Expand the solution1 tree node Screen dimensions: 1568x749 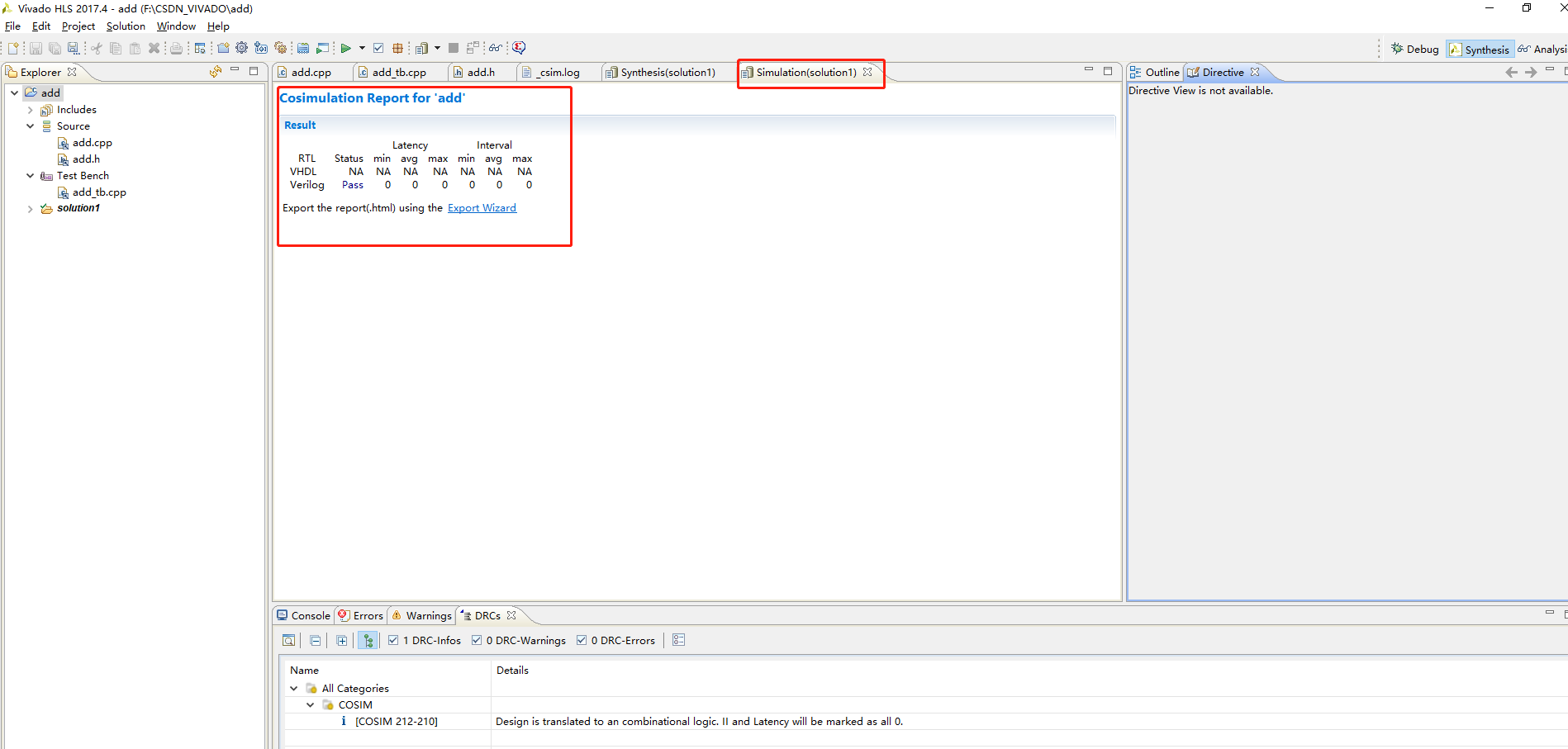pos(31,209)
